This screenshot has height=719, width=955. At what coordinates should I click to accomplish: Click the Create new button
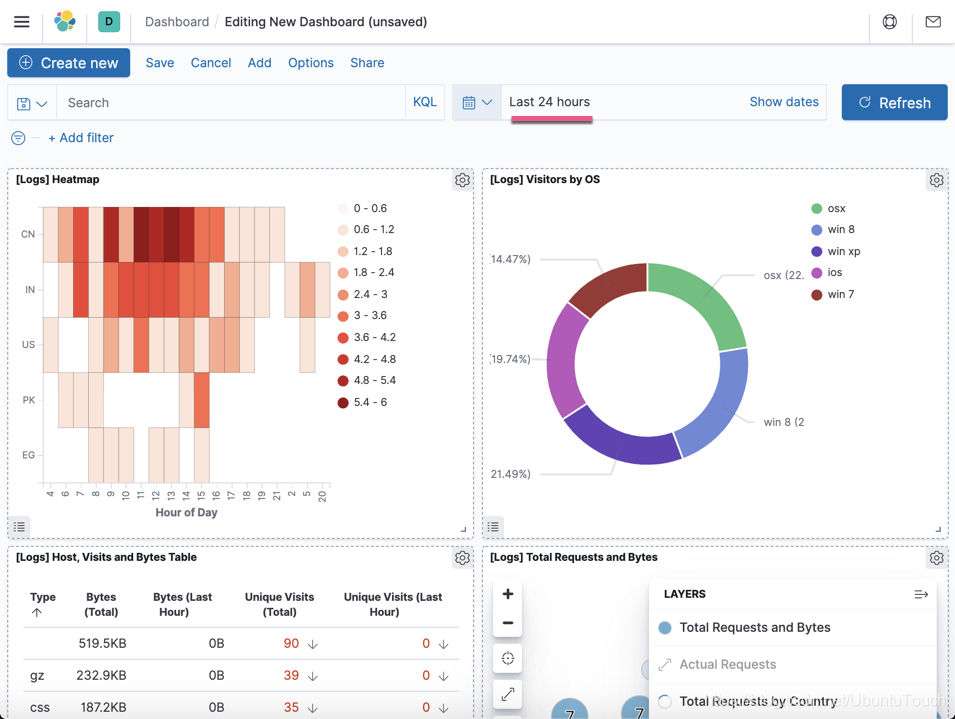(x=68, y=63)
